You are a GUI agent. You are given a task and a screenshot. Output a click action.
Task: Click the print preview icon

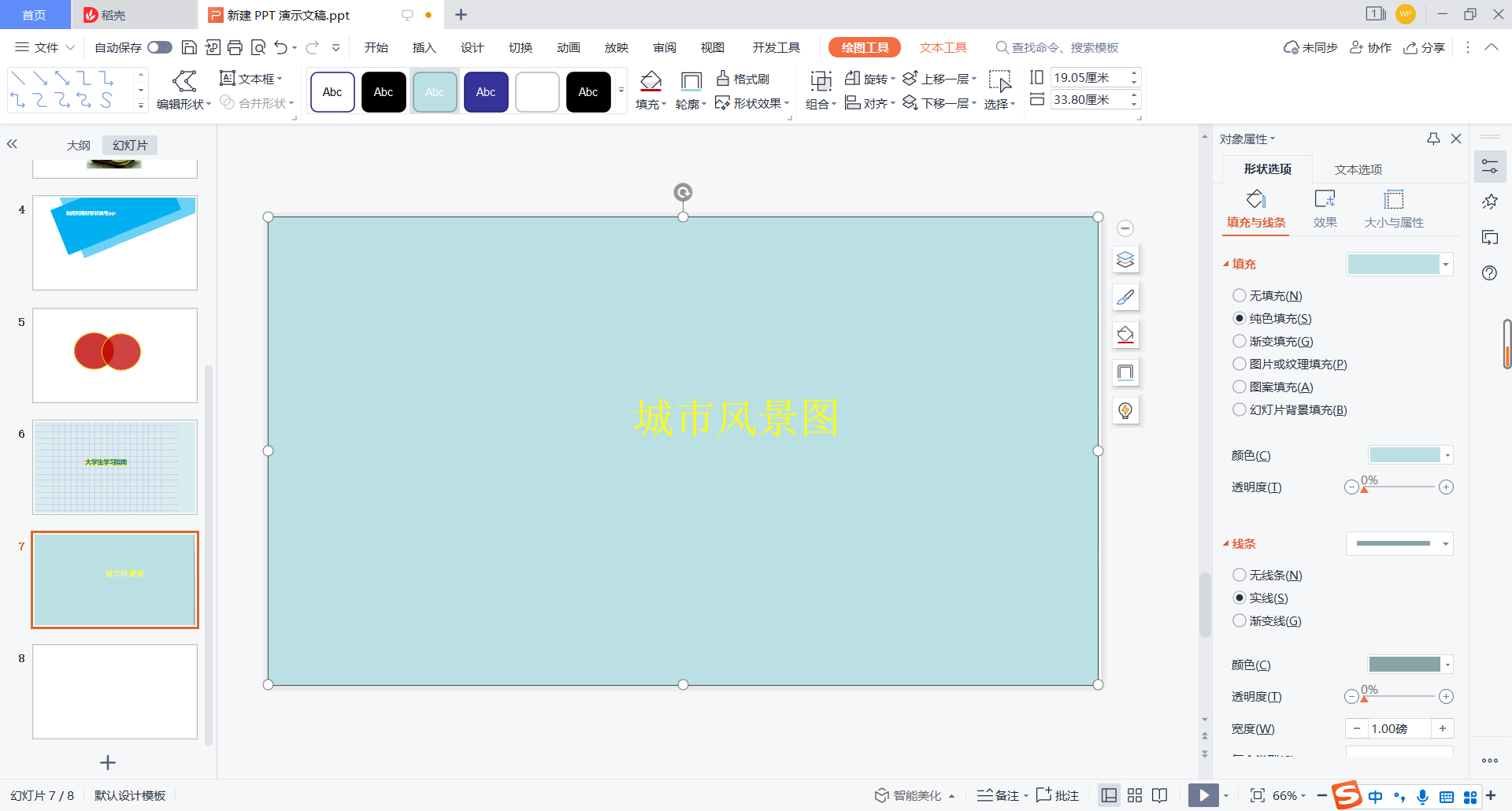click(258, 47)
